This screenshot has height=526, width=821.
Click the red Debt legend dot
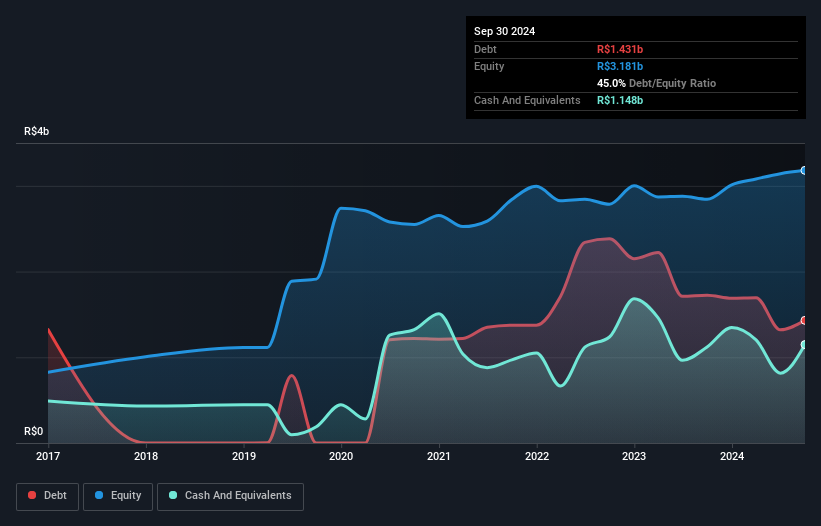(32, 495)
